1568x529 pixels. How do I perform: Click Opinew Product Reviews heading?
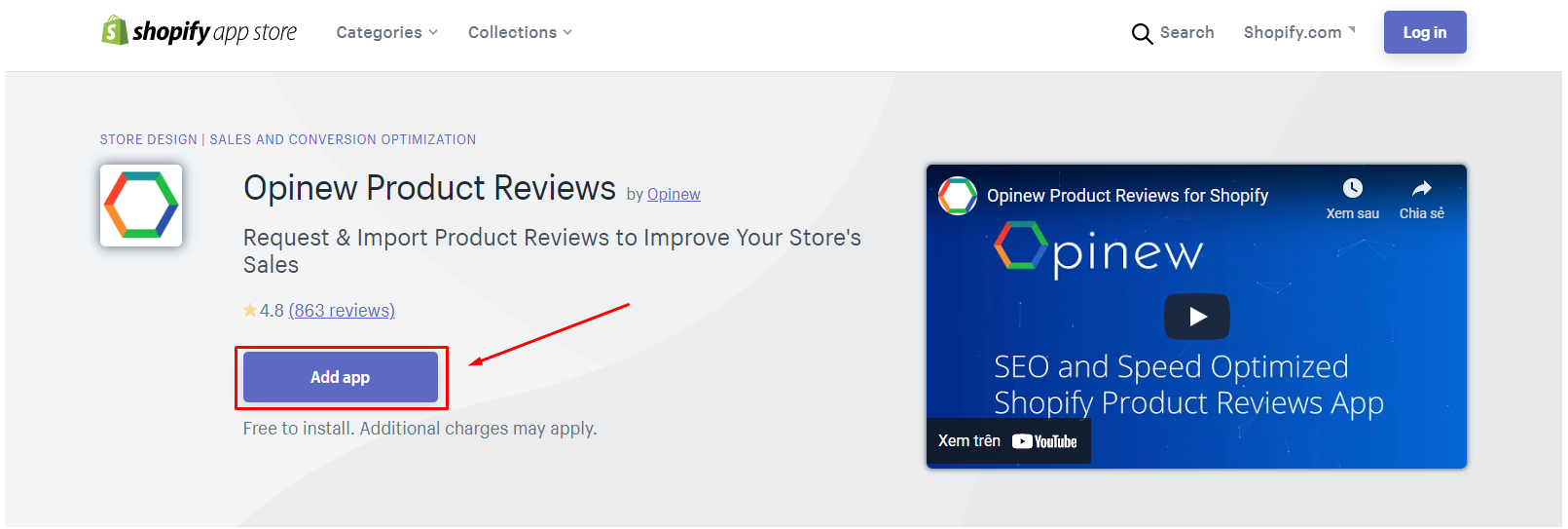pos(429,187)
